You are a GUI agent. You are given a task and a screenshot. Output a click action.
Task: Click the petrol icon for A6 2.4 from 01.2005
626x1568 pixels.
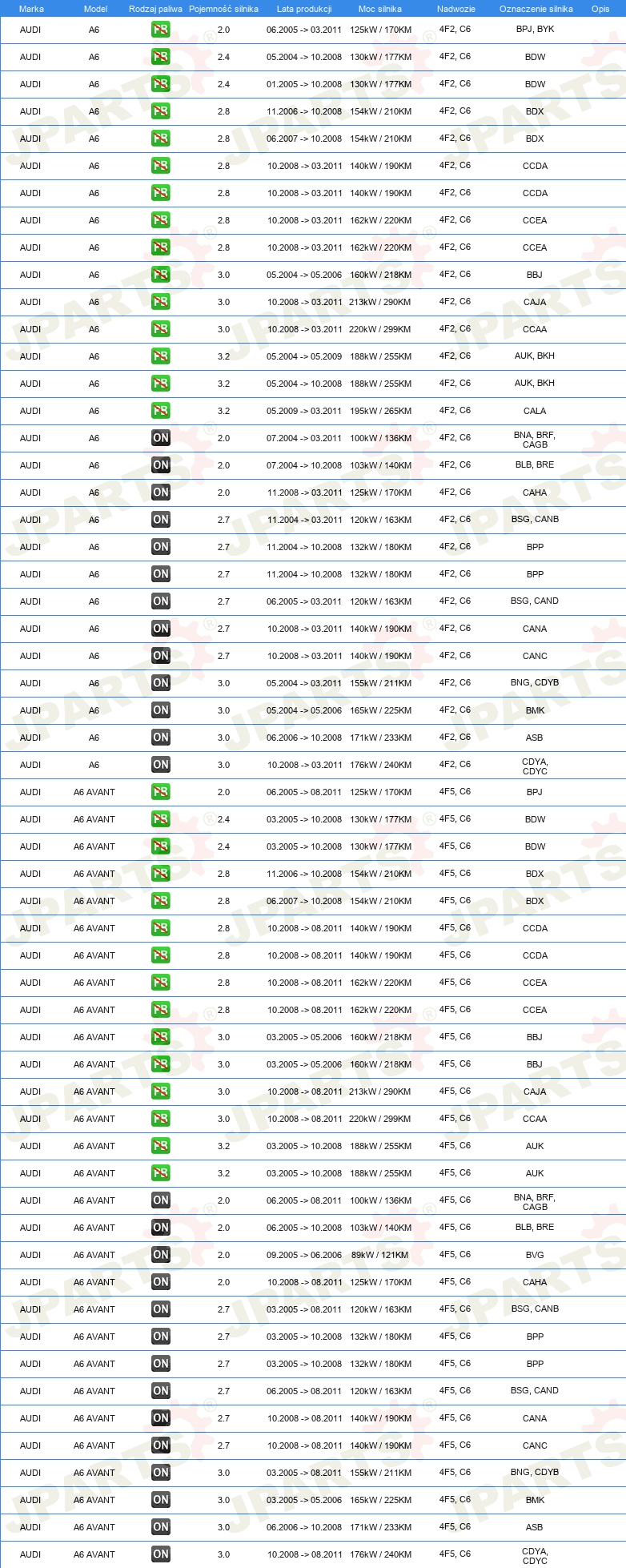click(161, 84)
